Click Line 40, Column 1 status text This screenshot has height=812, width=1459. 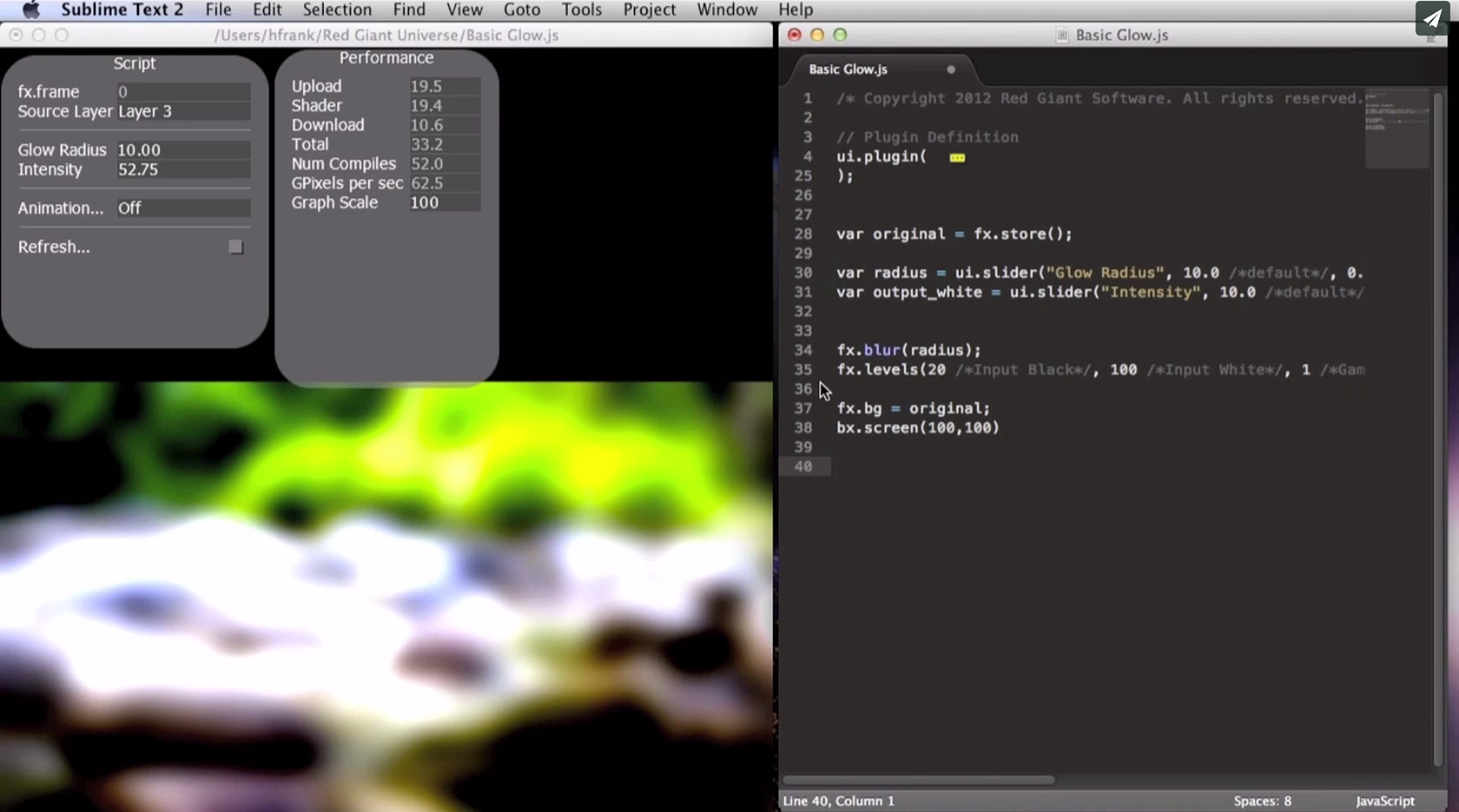click(838, 801)
